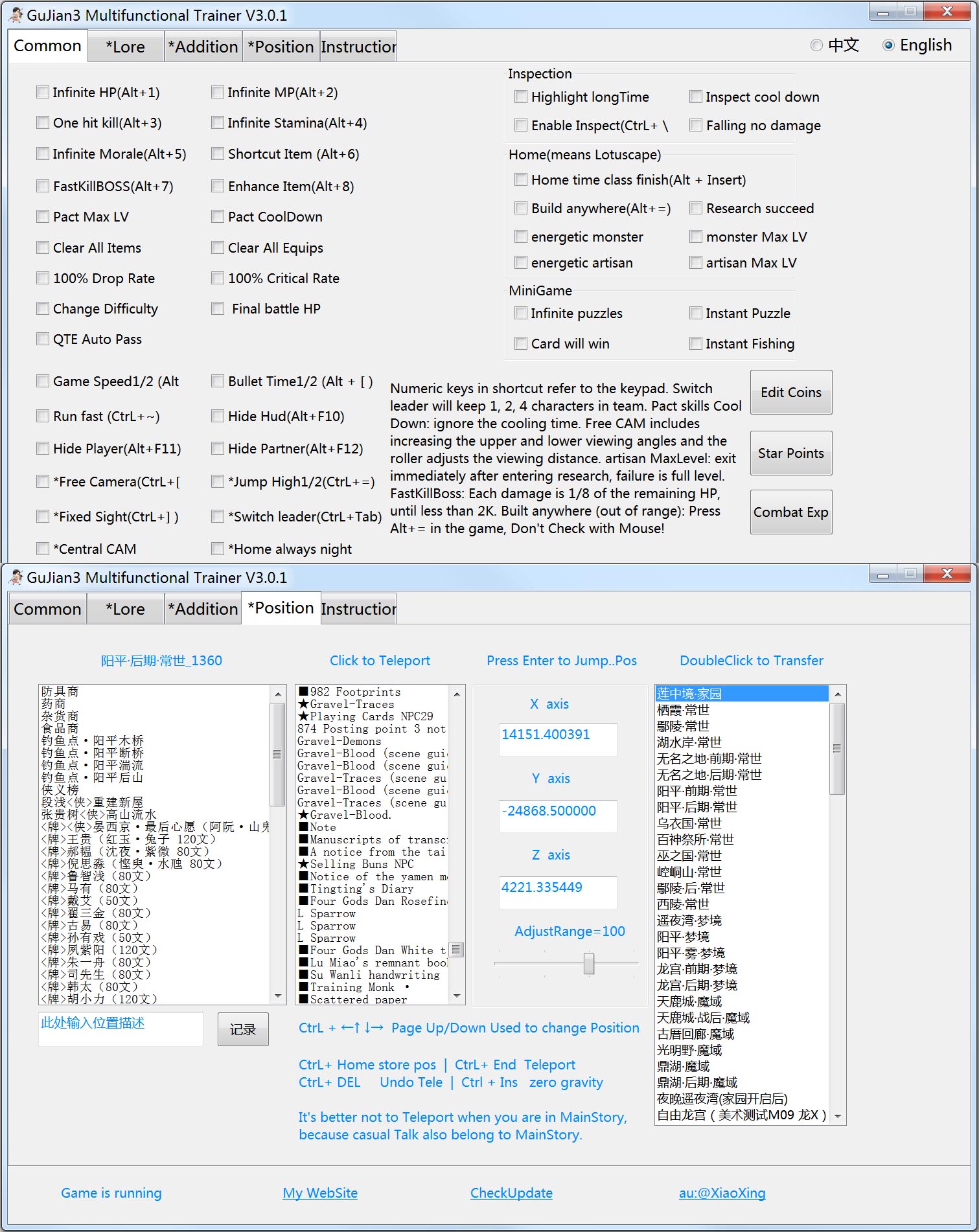Toggle Instant Puzzle checkbox
979x1232 pixels.
(696, 313)
